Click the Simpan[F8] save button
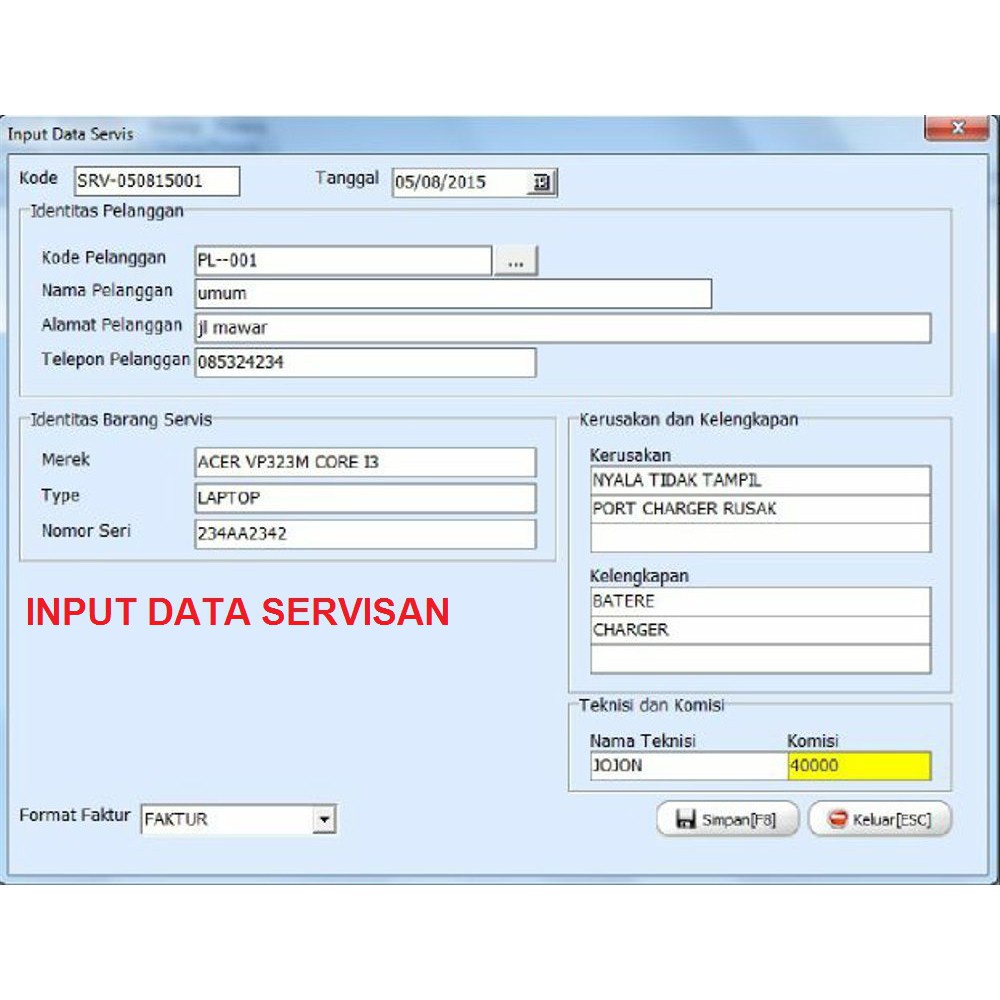 point(727,820)
